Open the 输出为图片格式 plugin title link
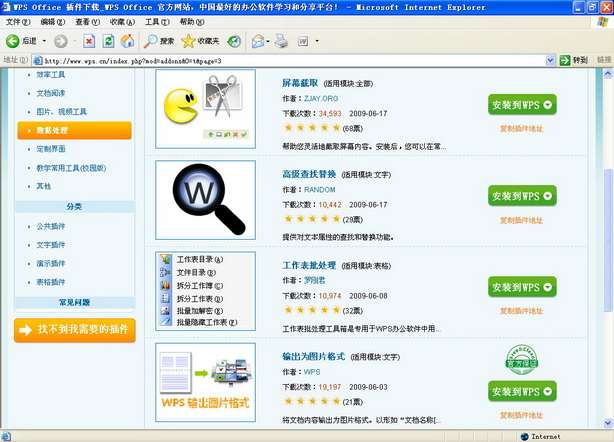Screen dimensions: 614x442 click(314, 357)
